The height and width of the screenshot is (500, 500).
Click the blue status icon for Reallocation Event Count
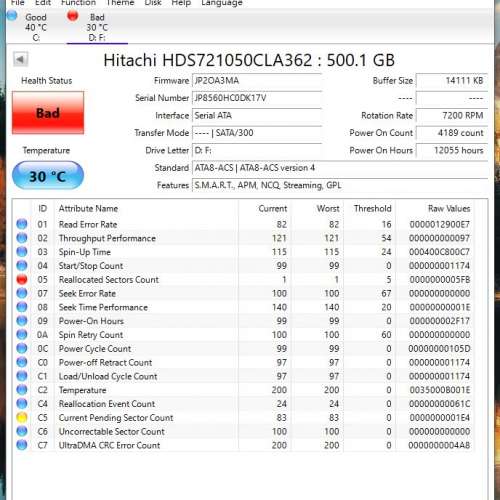click(x=22, y=403)
